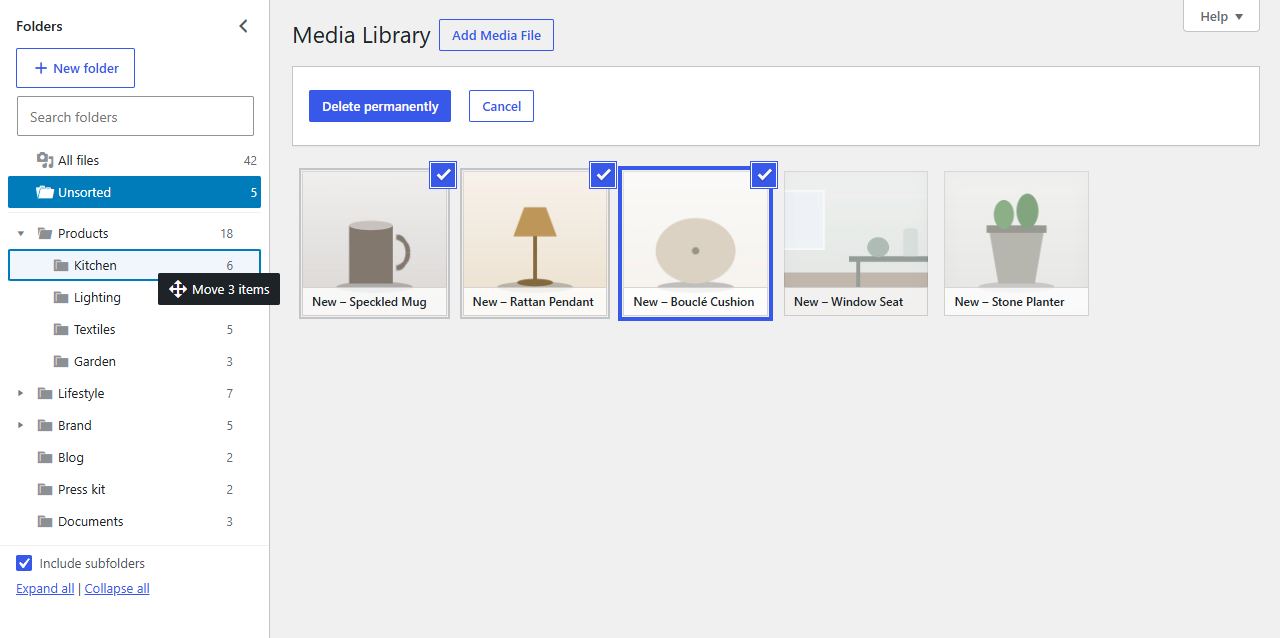Expand the Brand folder arrow

tap(21, 425)
